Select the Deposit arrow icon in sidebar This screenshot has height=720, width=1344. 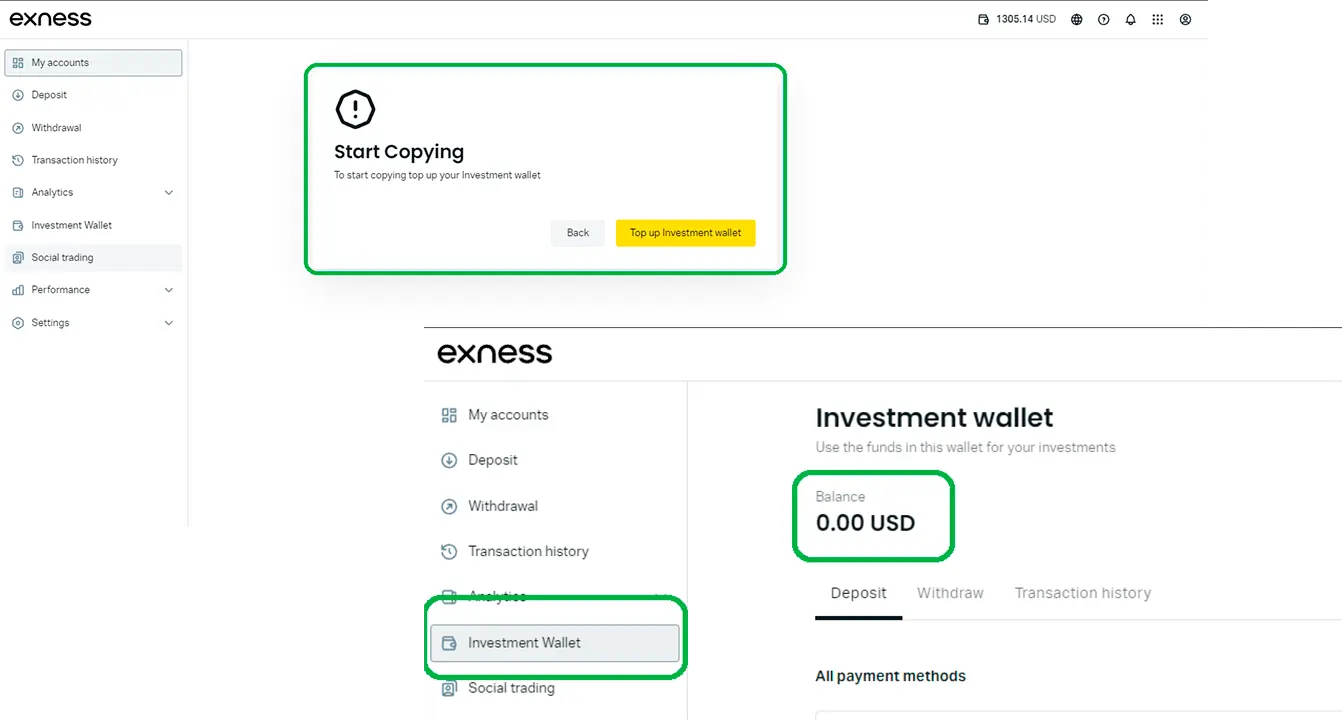click(x=17, y=95)
